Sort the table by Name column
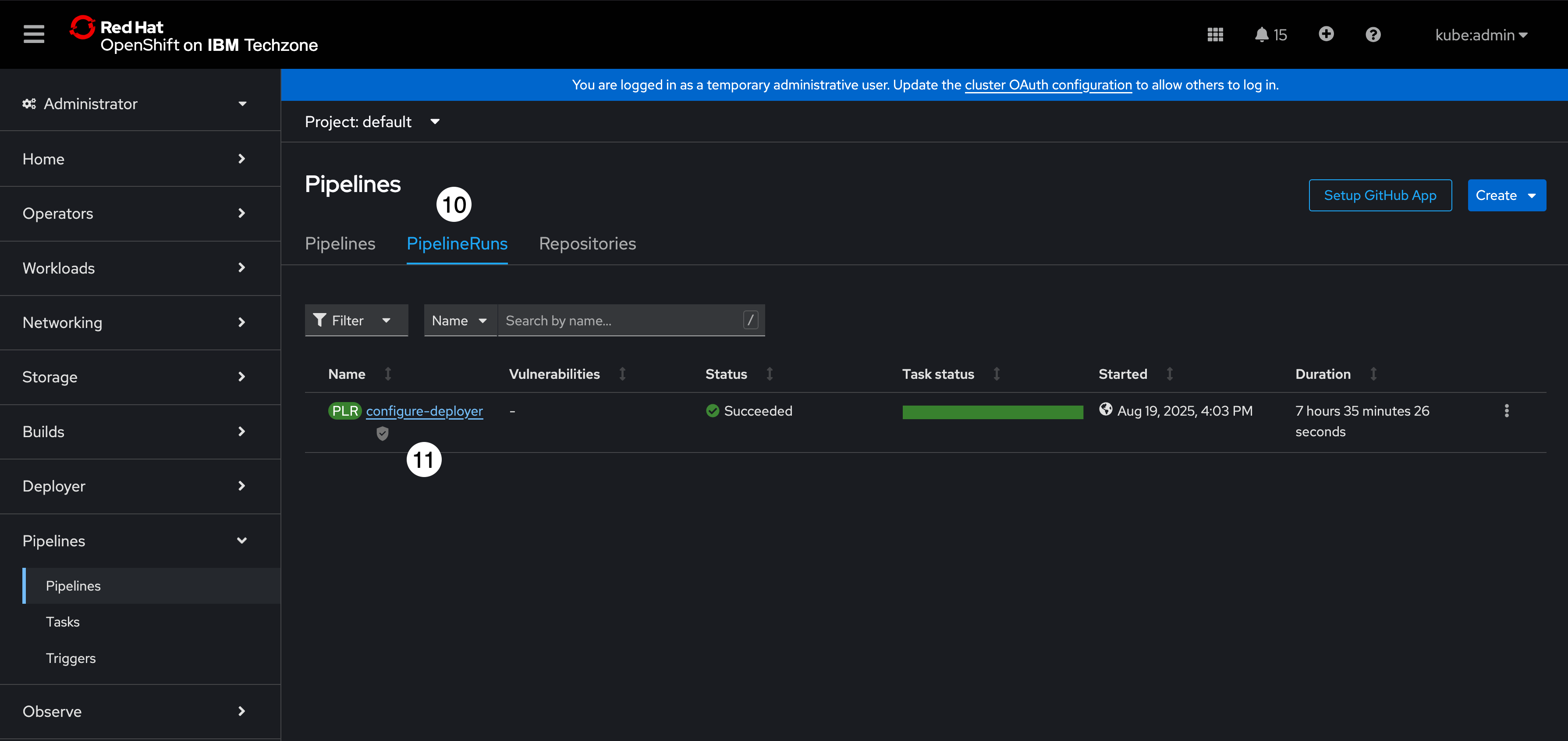 coord(347,374)
